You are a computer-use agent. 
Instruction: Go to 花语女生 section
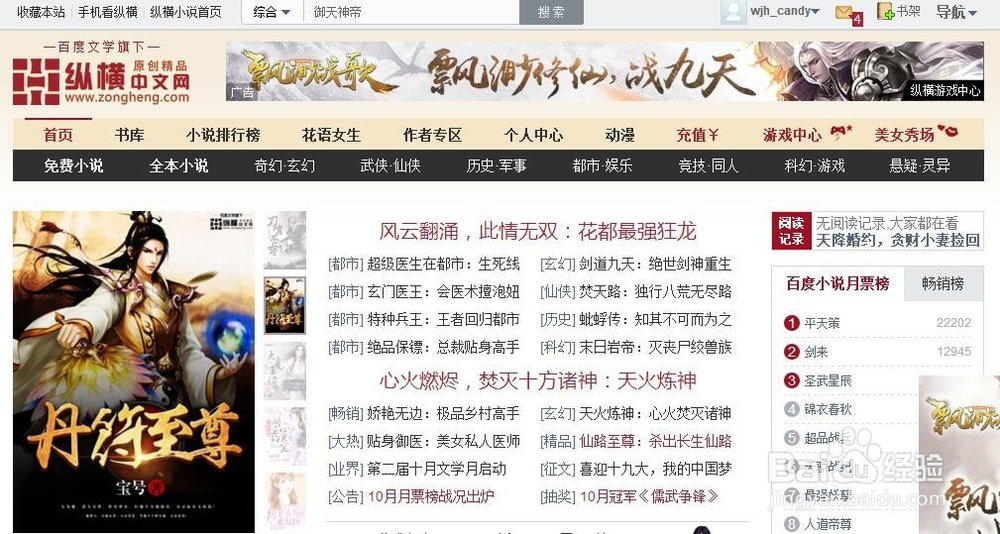[x=331, y=135]
